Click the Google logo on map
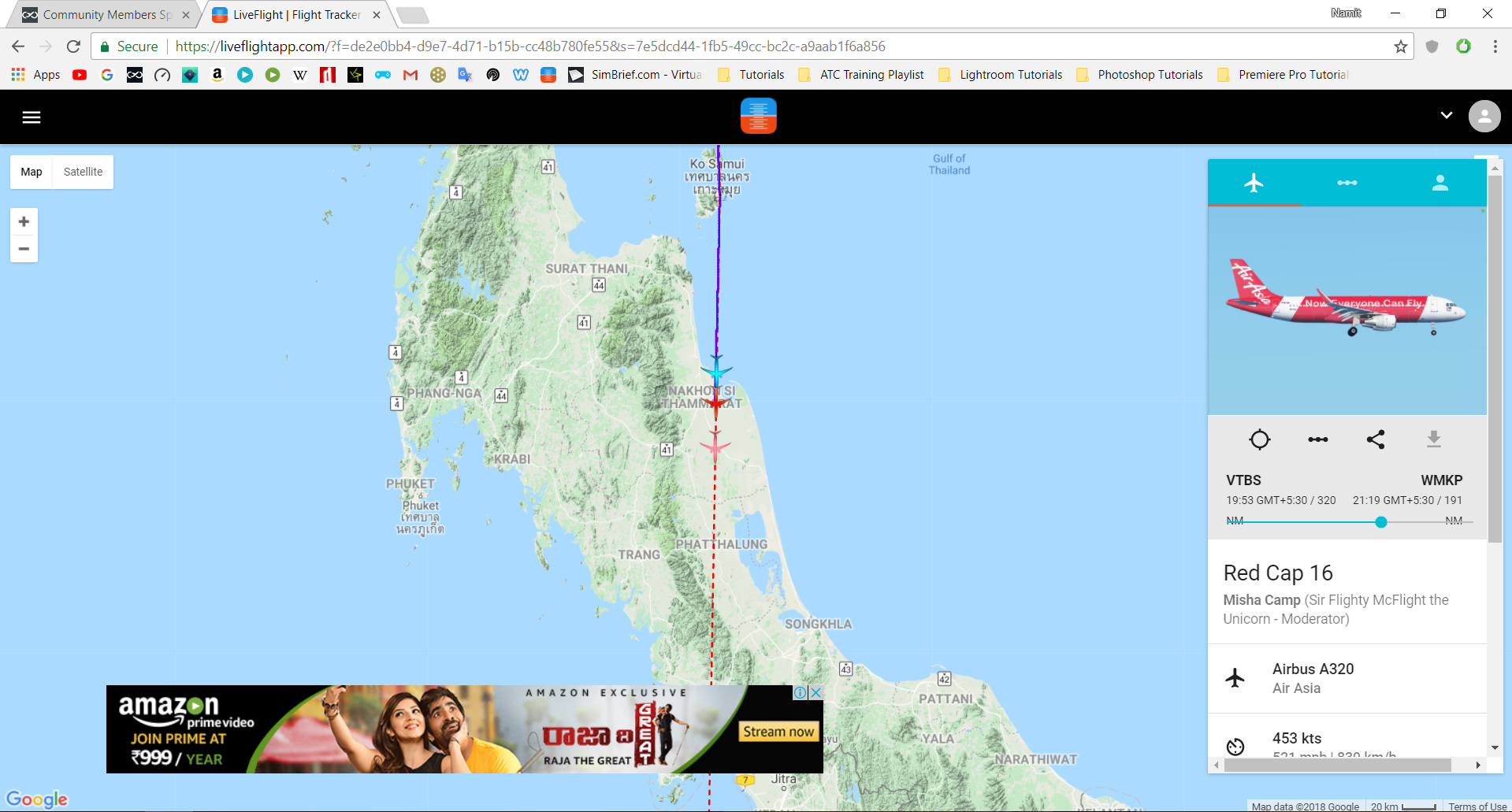 pyautogui.click(x=37, y=799)
